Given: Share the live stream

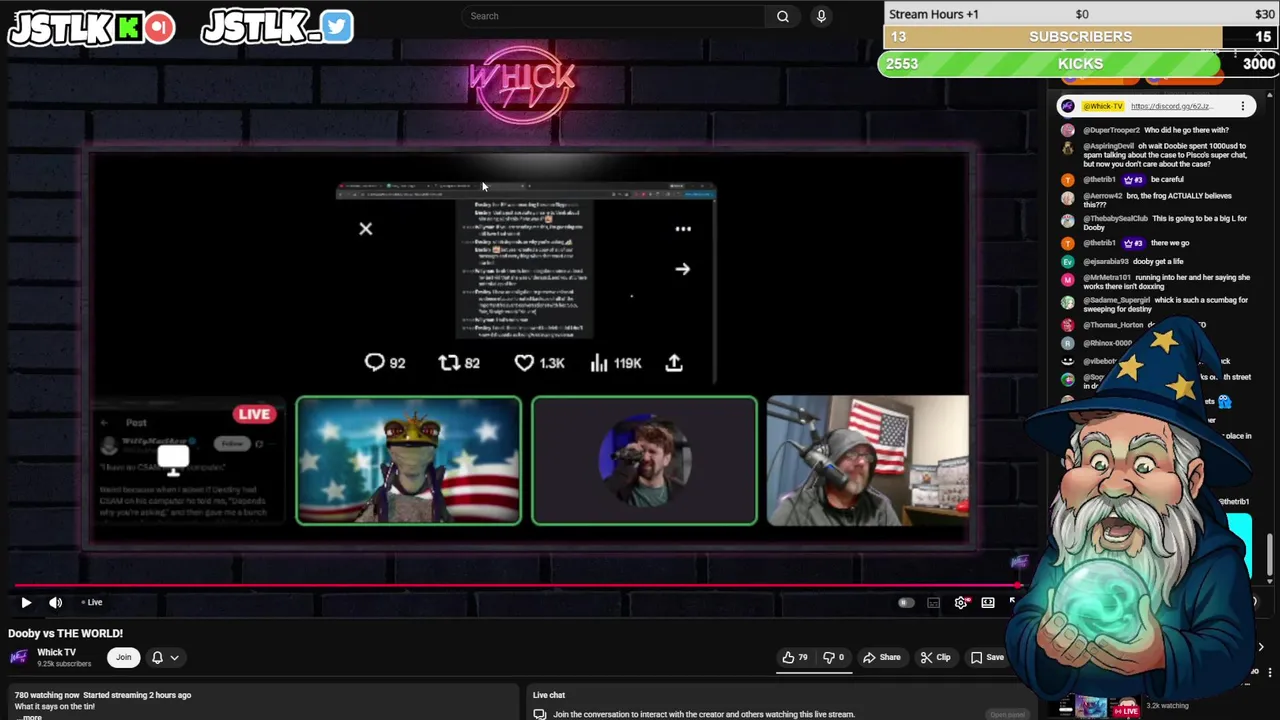Looking at the screenshot, I should (882, 657).
